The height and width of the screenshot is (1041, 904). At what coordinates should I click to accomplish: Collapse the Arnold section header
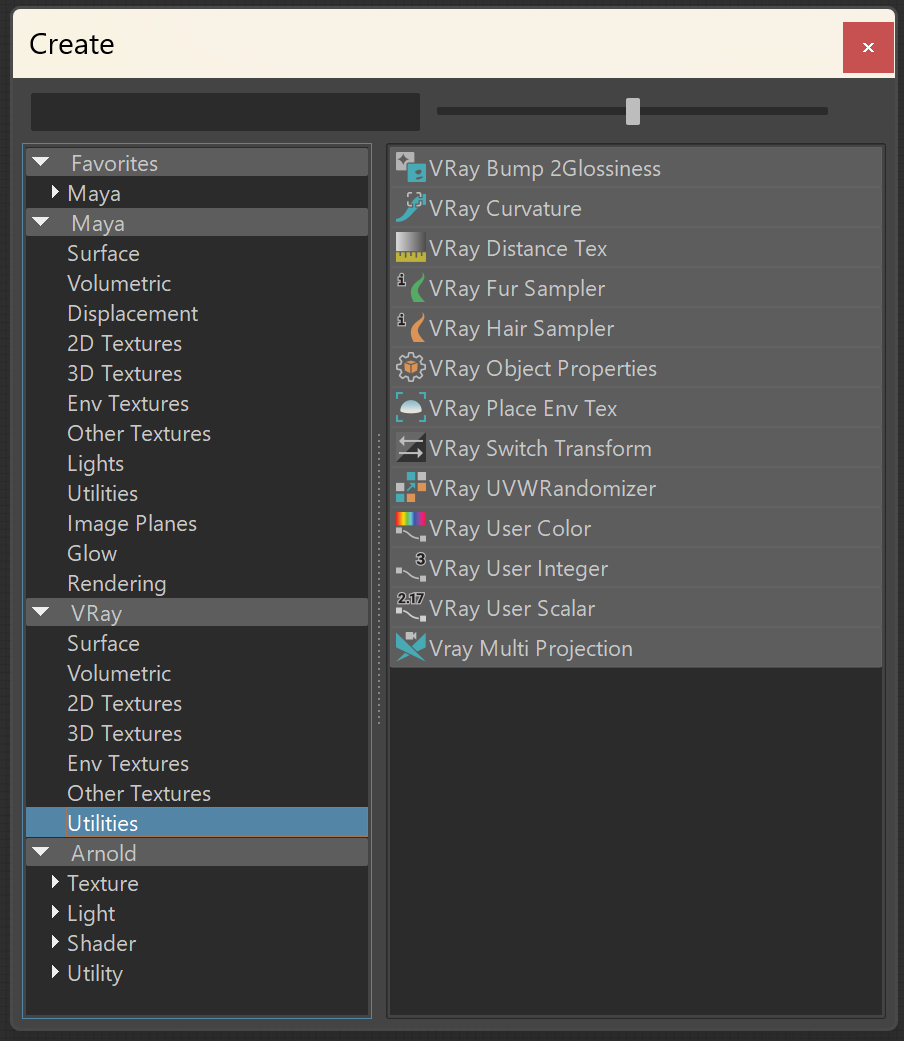pyautogui.click(x=41, y=851)
